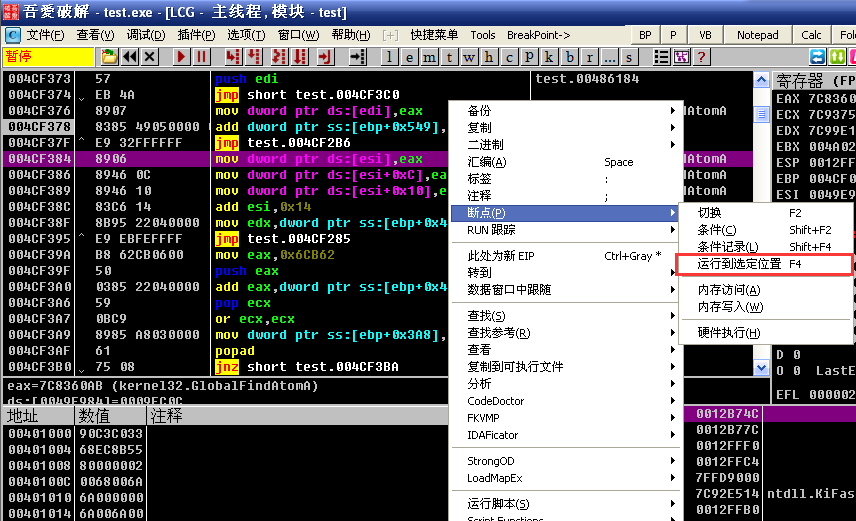Click disassembly scrollbar up arrow
Image resolution: width=856 pixels, height=521 pixels.
[762, 80]
